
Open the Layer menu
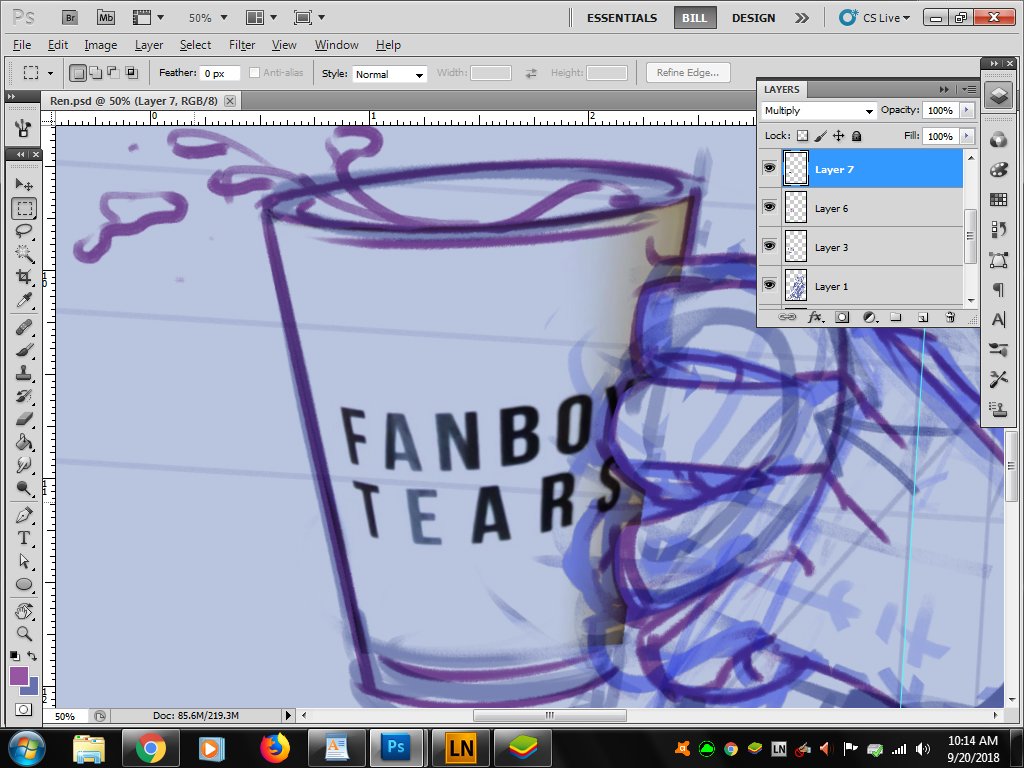tap(149, 45)
